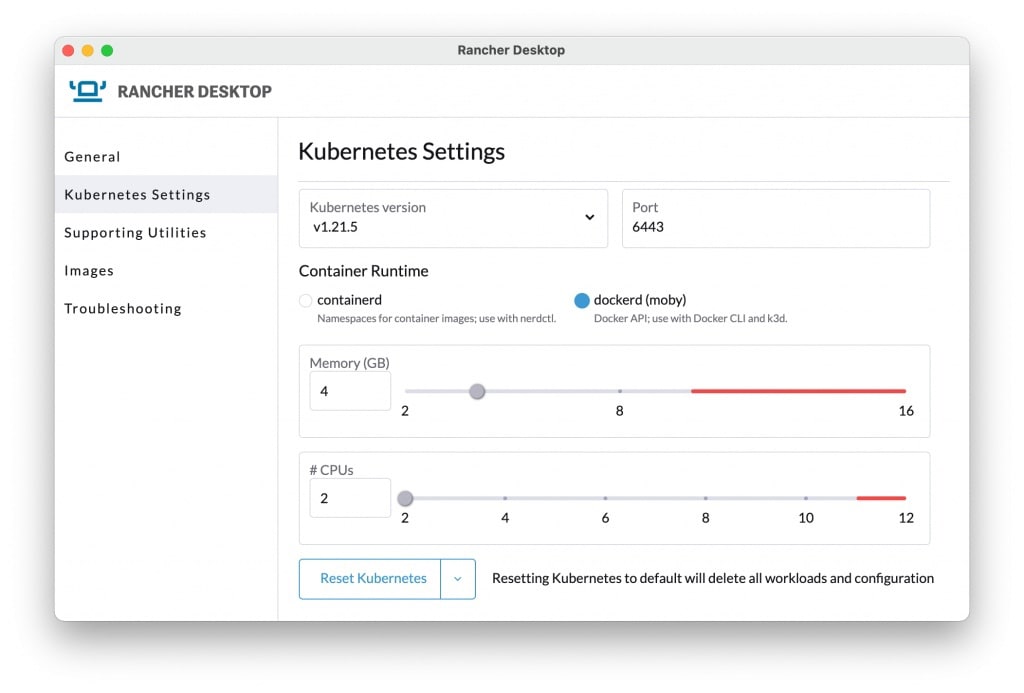Click the green fullscreen window button

[107, 51]
